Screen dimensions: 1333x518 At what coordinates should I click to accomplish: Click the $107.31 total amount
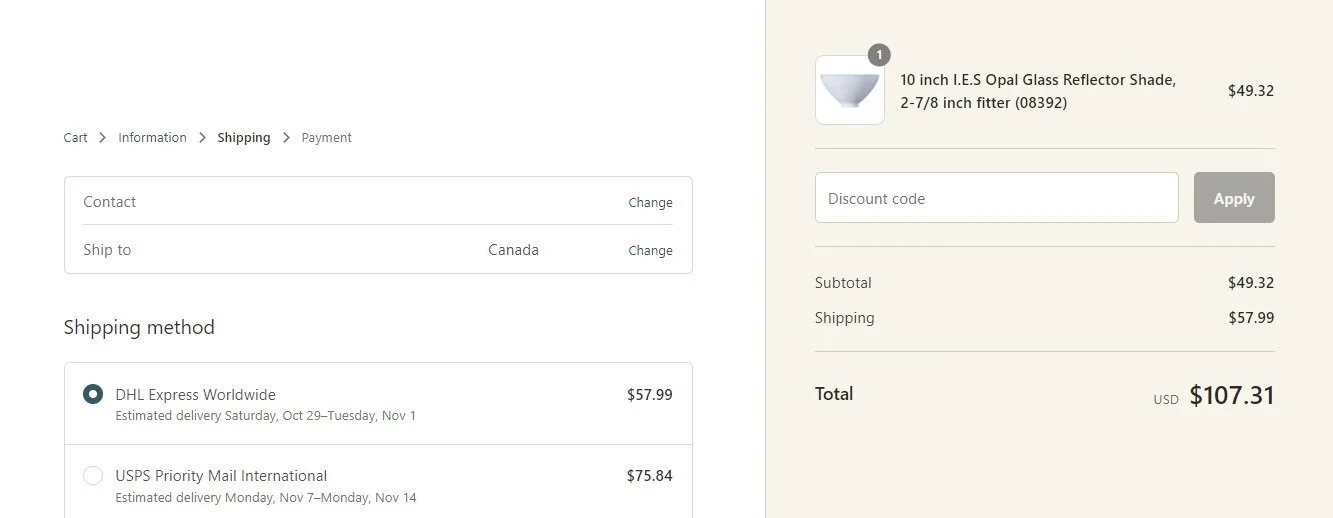click(x=1231, y=396)
